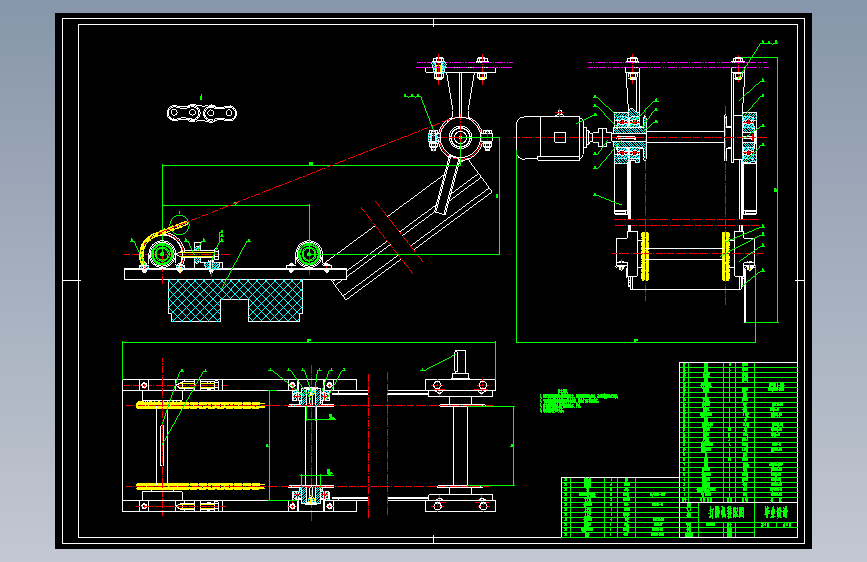The width and height of the screenshot is (867, 562).
Task: Select the lower yellow chain in plan view
Action: pos(201,487)
